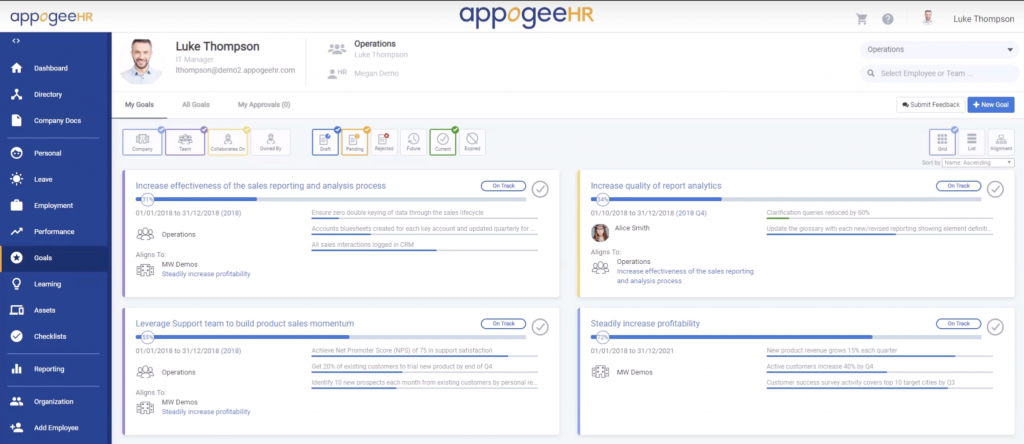
Task: Open the sales reporting and analysis goal title
Action: coord(261,185)
